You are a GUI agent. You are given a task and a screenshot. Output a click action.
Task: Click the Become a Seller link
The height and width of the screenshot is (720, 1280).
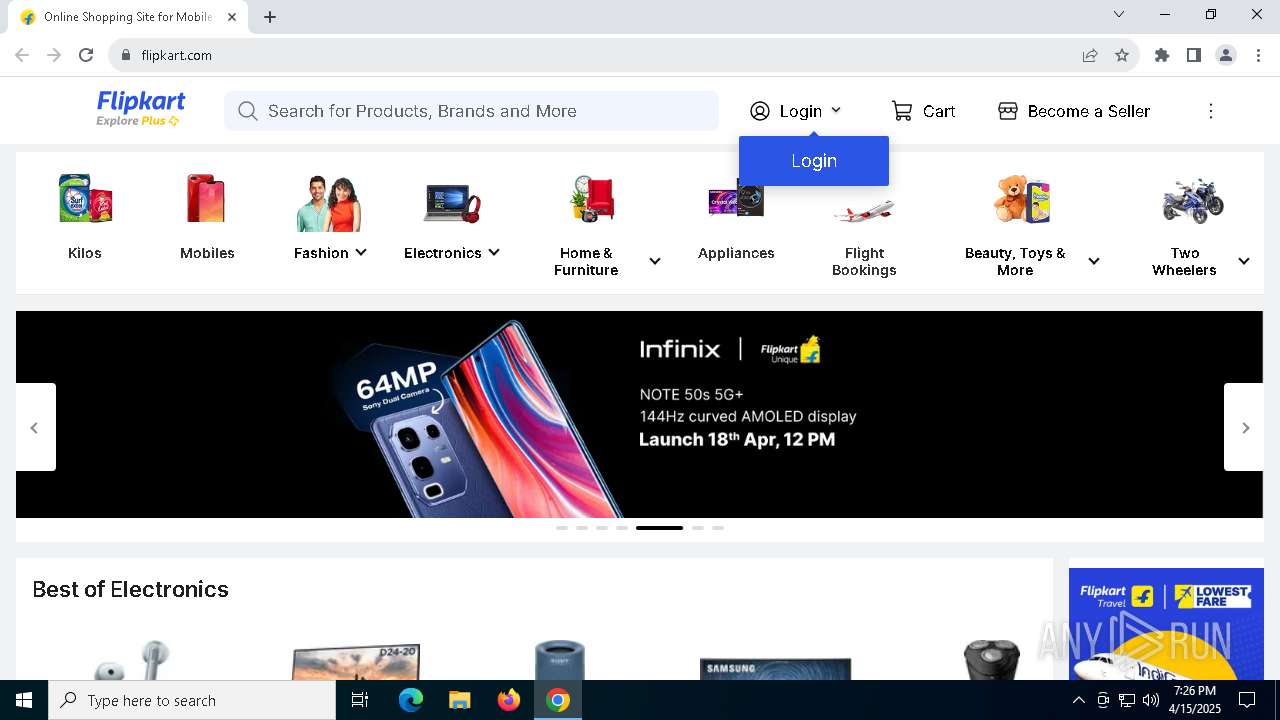[x=1089, y=111]
